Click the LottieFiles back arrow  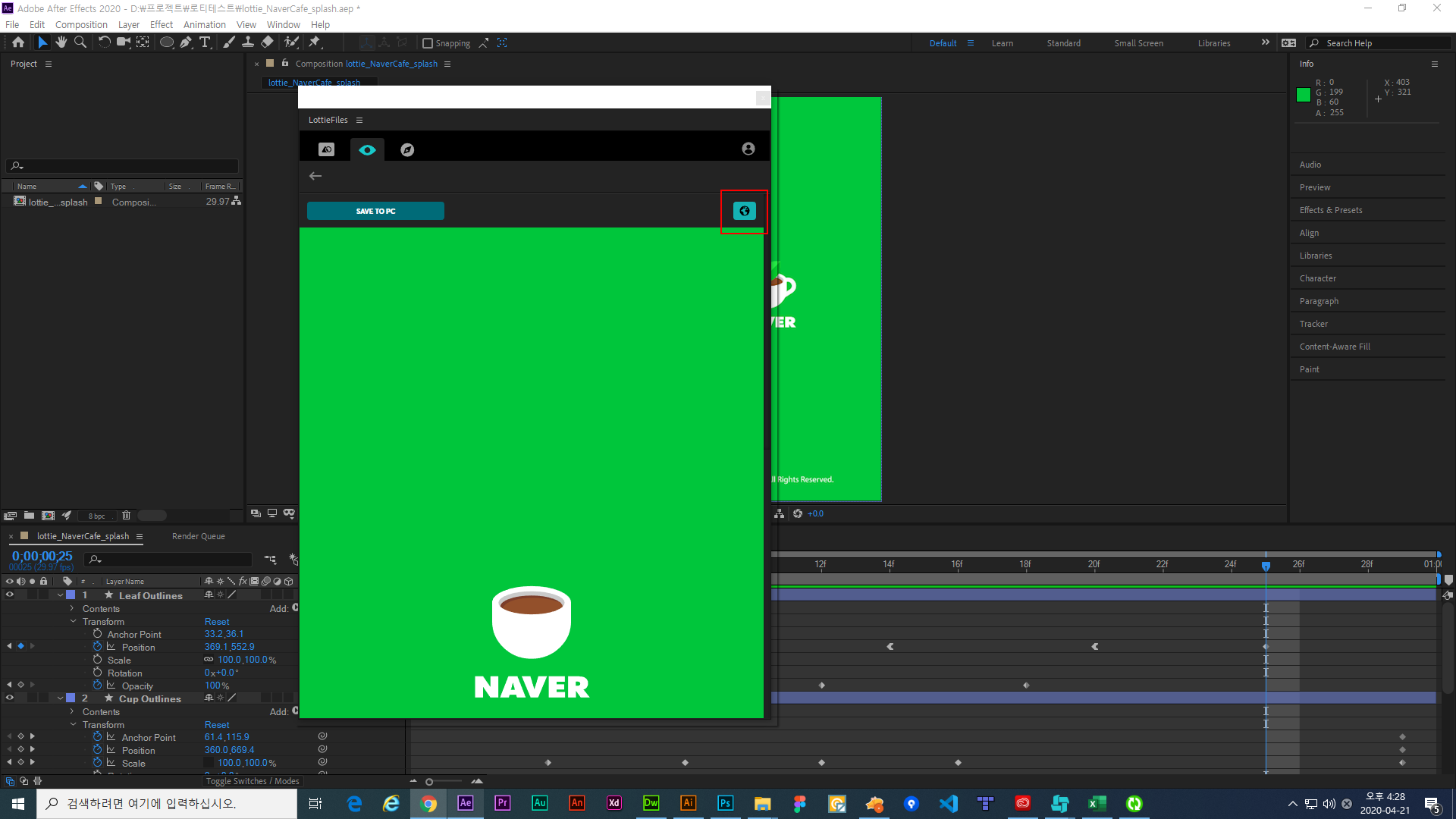coord(315,176)
